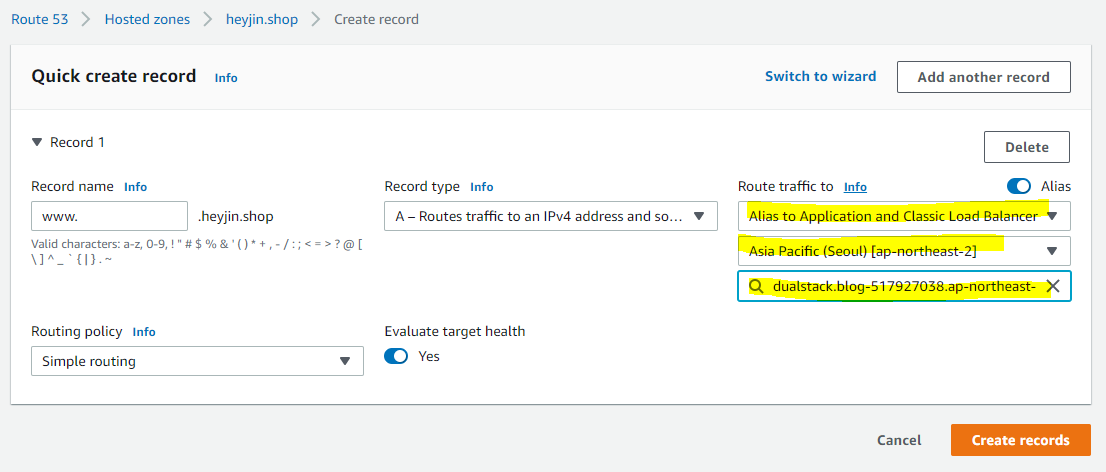Toggle the Alias switch off
Viewport: 1106px width, 472px height.
click(x=1019, y=186)
